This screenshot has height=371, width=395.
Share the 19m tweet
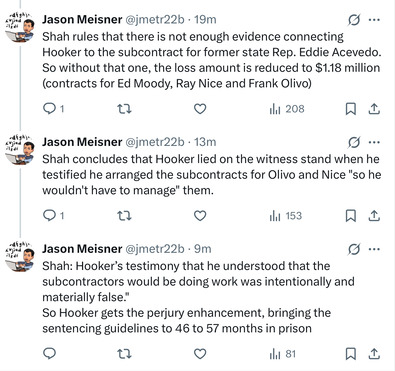point(374,109)
